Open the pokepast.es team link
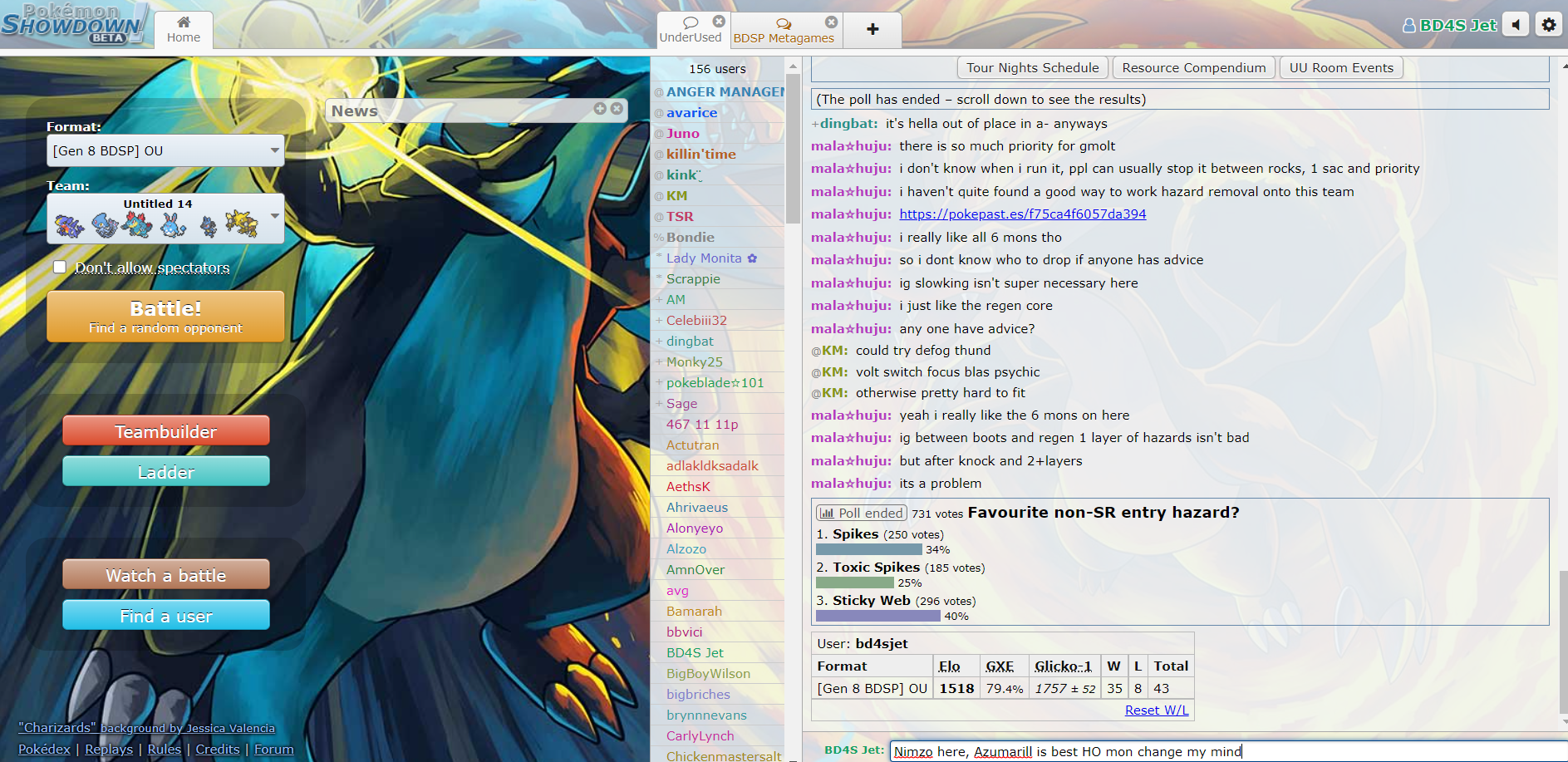 tap(1023, 214)
